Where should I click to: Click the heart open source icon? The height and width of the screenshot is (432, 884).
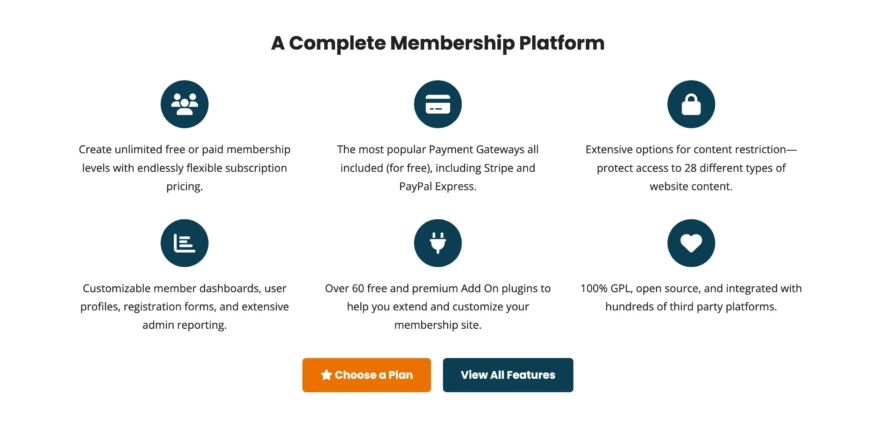691,243
